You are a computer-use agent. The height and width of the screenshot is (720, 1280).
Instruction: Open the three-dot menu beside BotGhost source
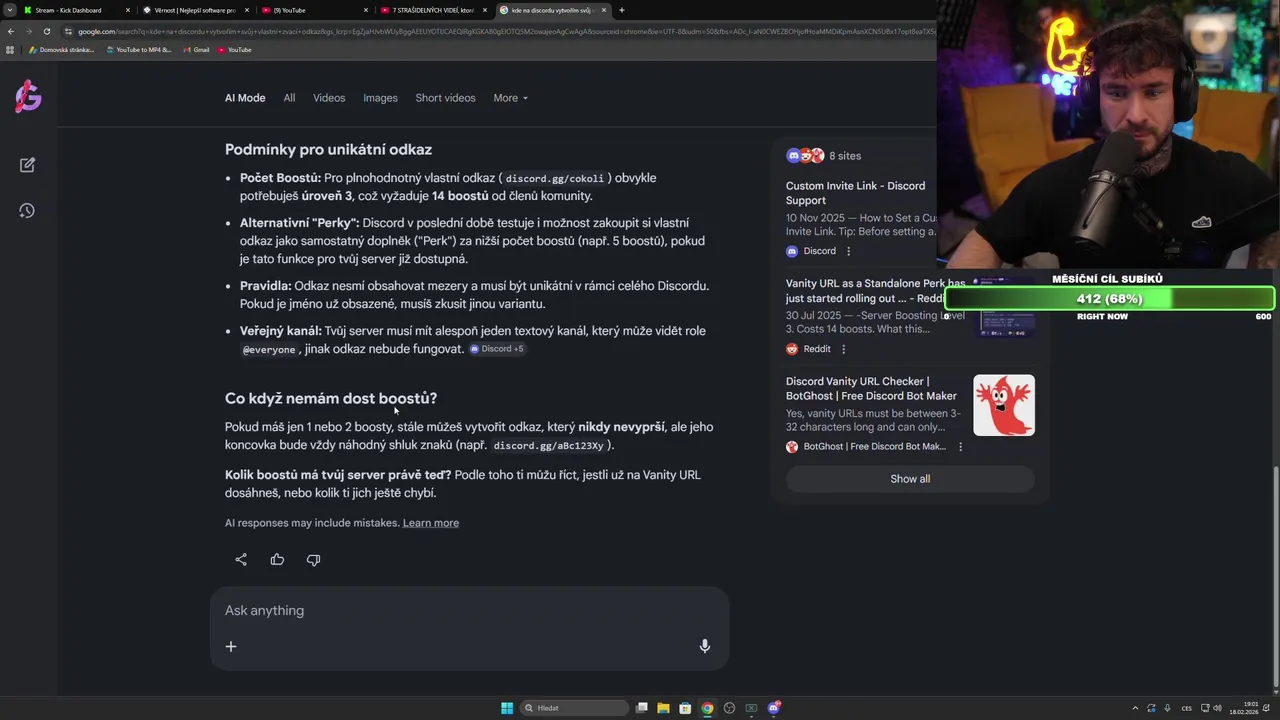tap(960, 447)
